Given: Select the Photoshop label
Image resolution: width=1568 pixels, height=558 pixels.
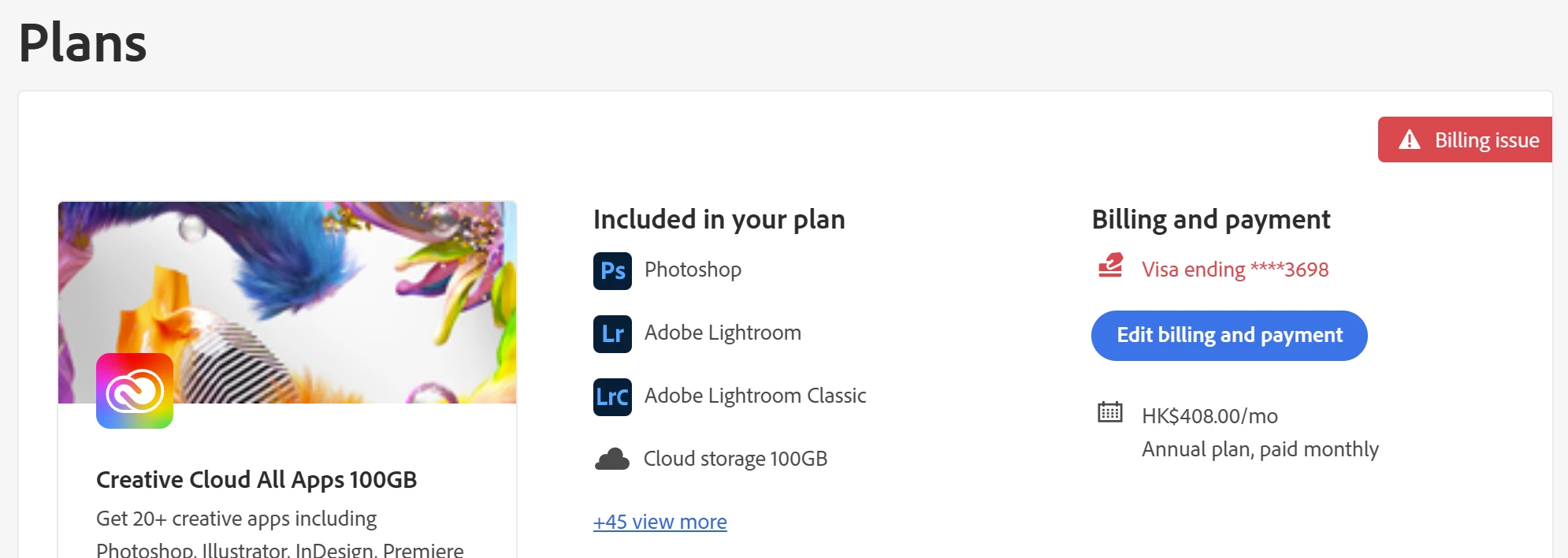Looking at the screenshot, I should pos(693,270).
